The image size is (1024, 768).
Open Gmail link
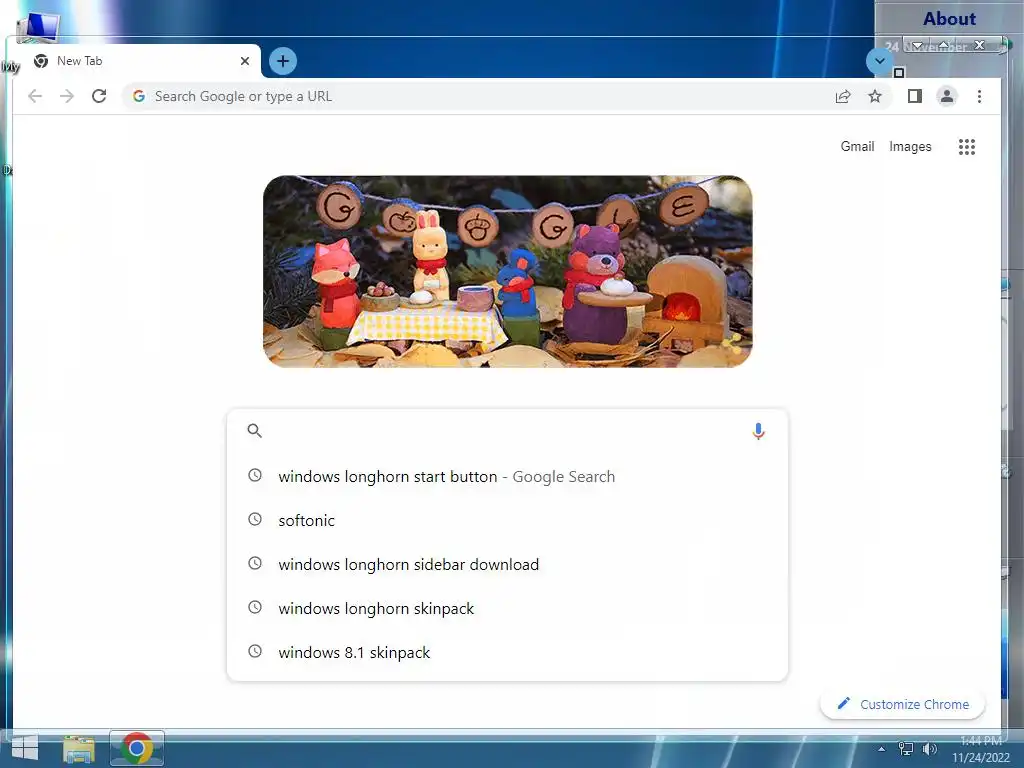[x=857, y=146]
